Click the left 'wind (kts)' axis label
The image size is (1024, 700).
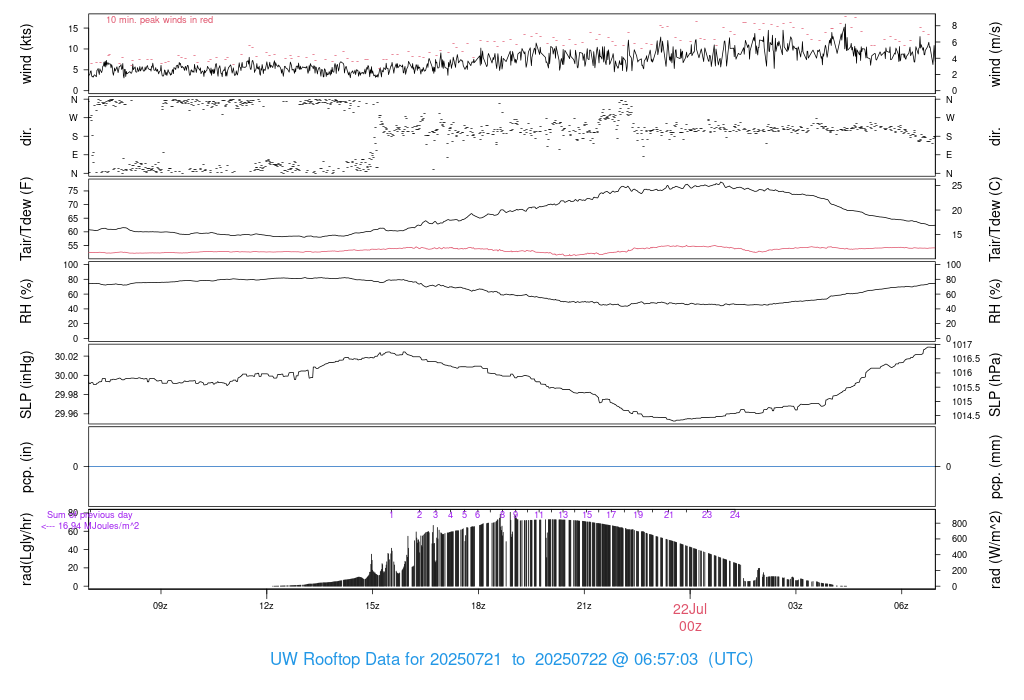(26, 54)
